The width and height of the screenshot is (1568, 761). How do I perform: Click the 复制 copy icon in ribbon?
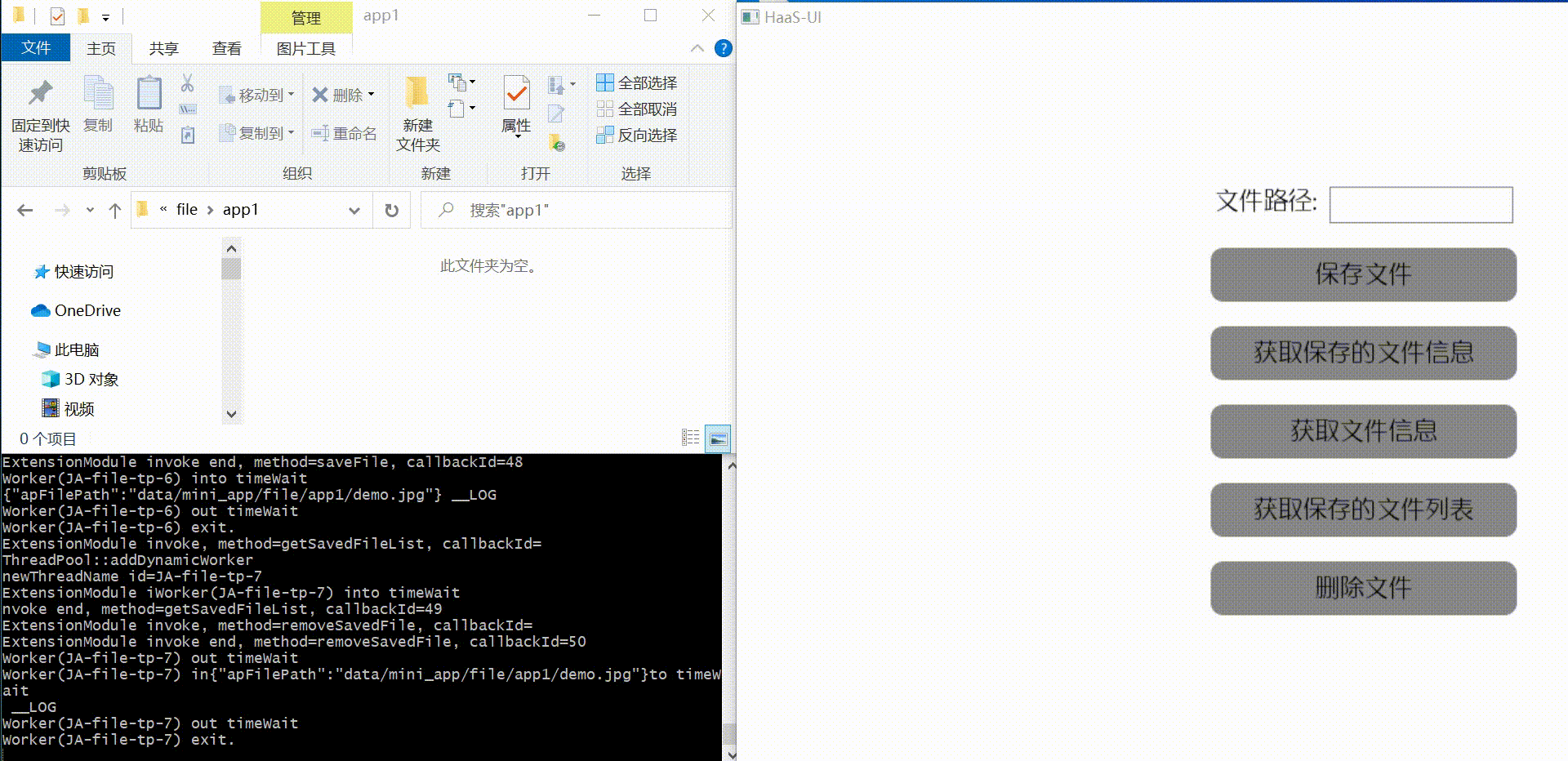point(98,93)
